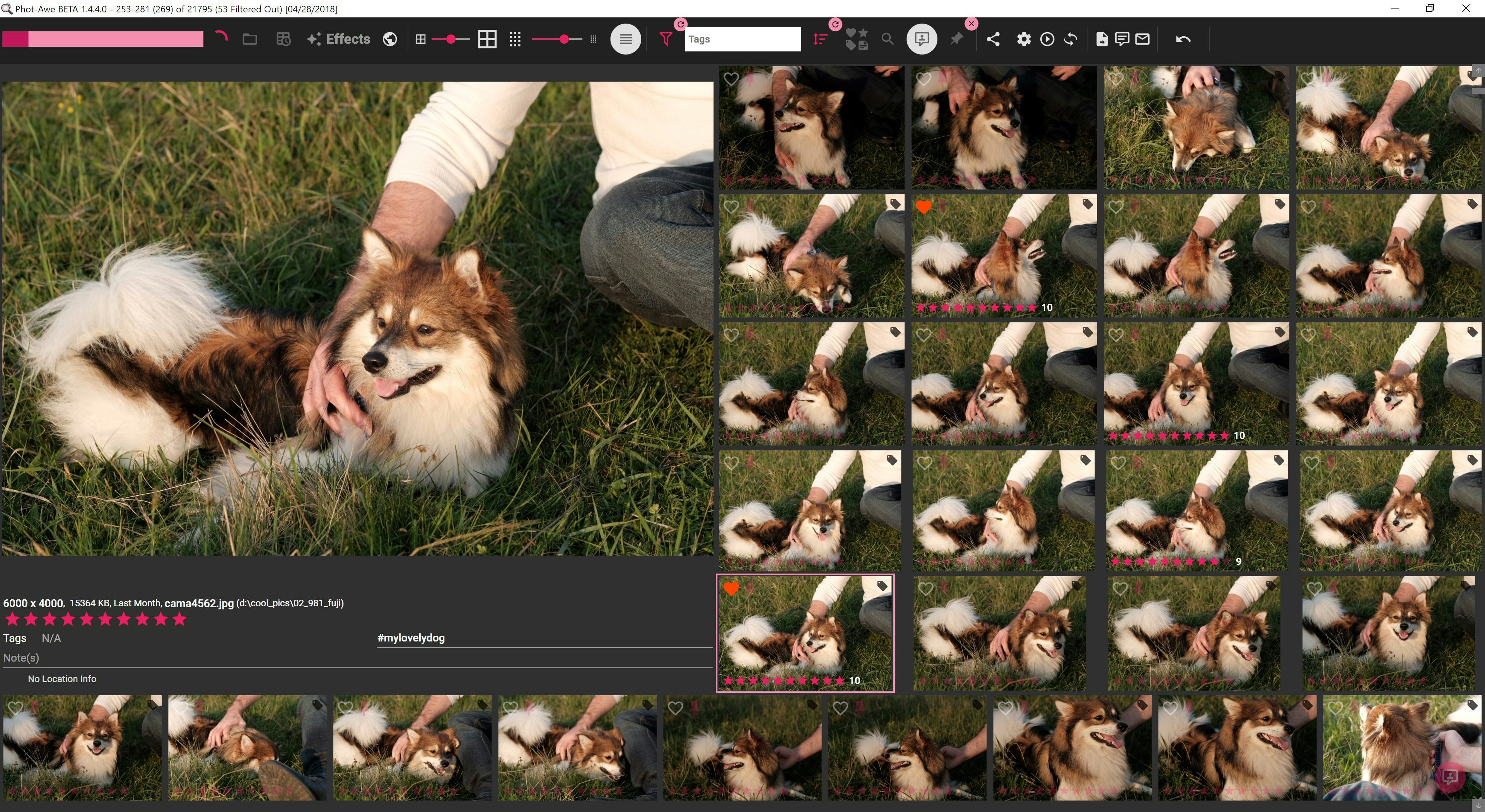Click the undo arrow icon
The image size is (1485, 812).
(1183, 39)
